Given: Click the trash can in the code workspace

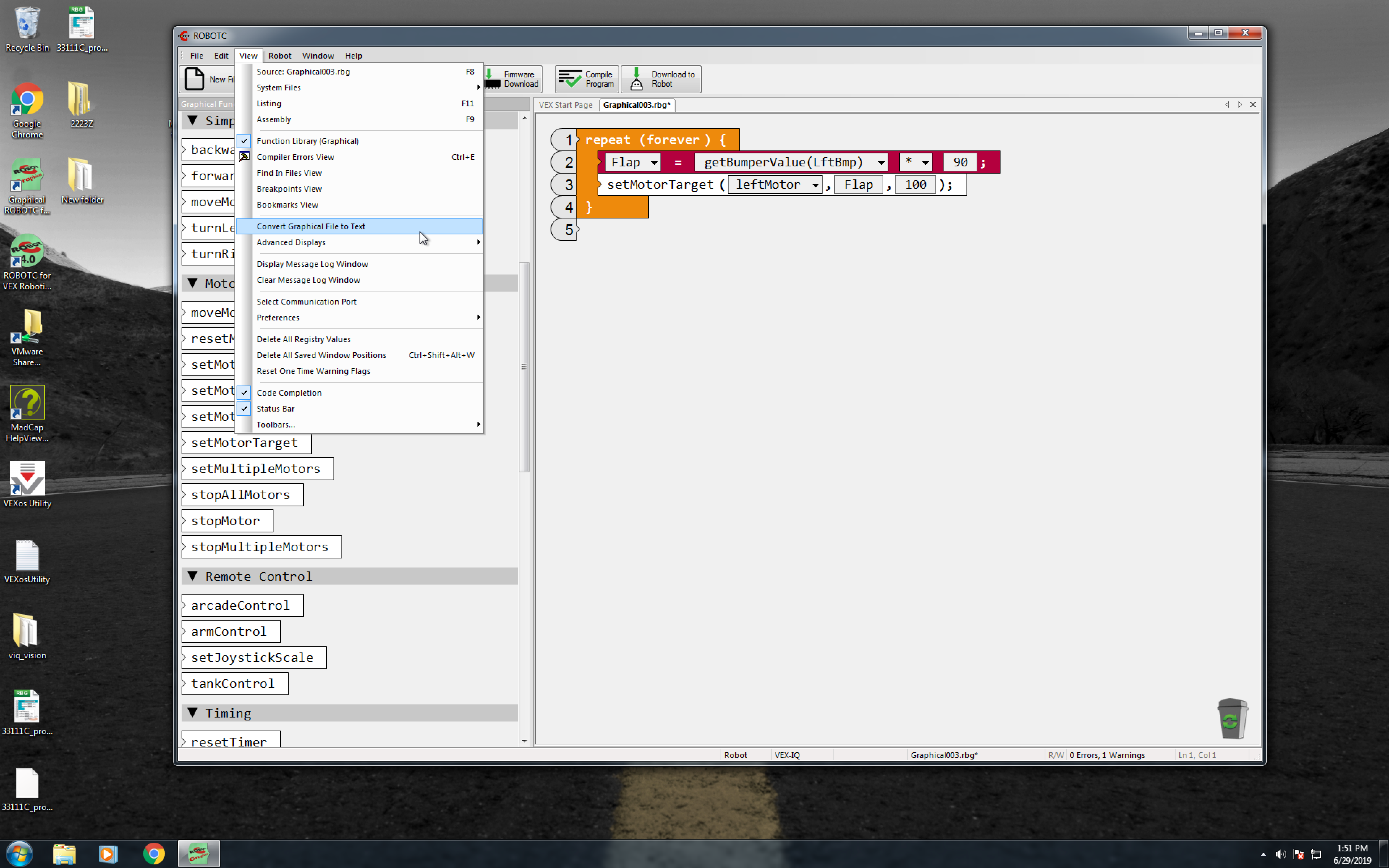Looking at the screenshot, I should click(1232, 718).
